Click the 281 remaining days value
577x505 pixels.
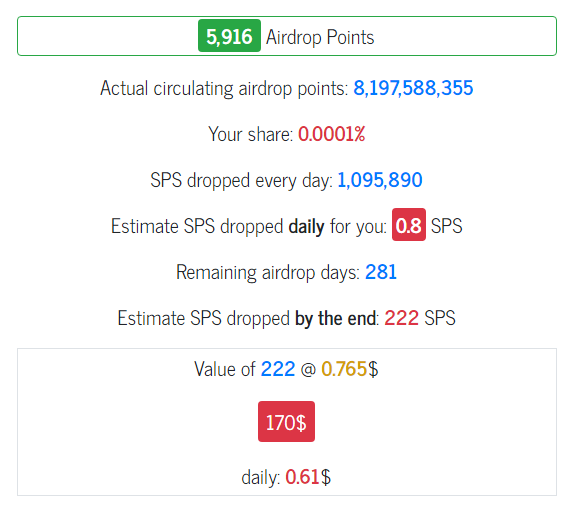[x=381, y=272]
